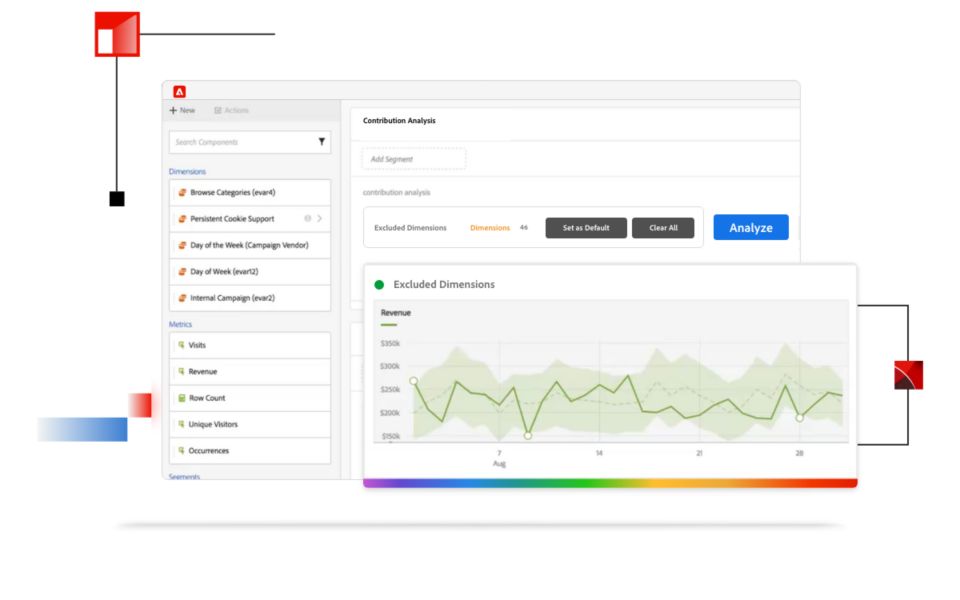Image resolution: width=960 pixels, height=600 pixels.
Task: Expand Persistent Cookie Support chevron
Action: pyautogui.click(x=320, y=218)
